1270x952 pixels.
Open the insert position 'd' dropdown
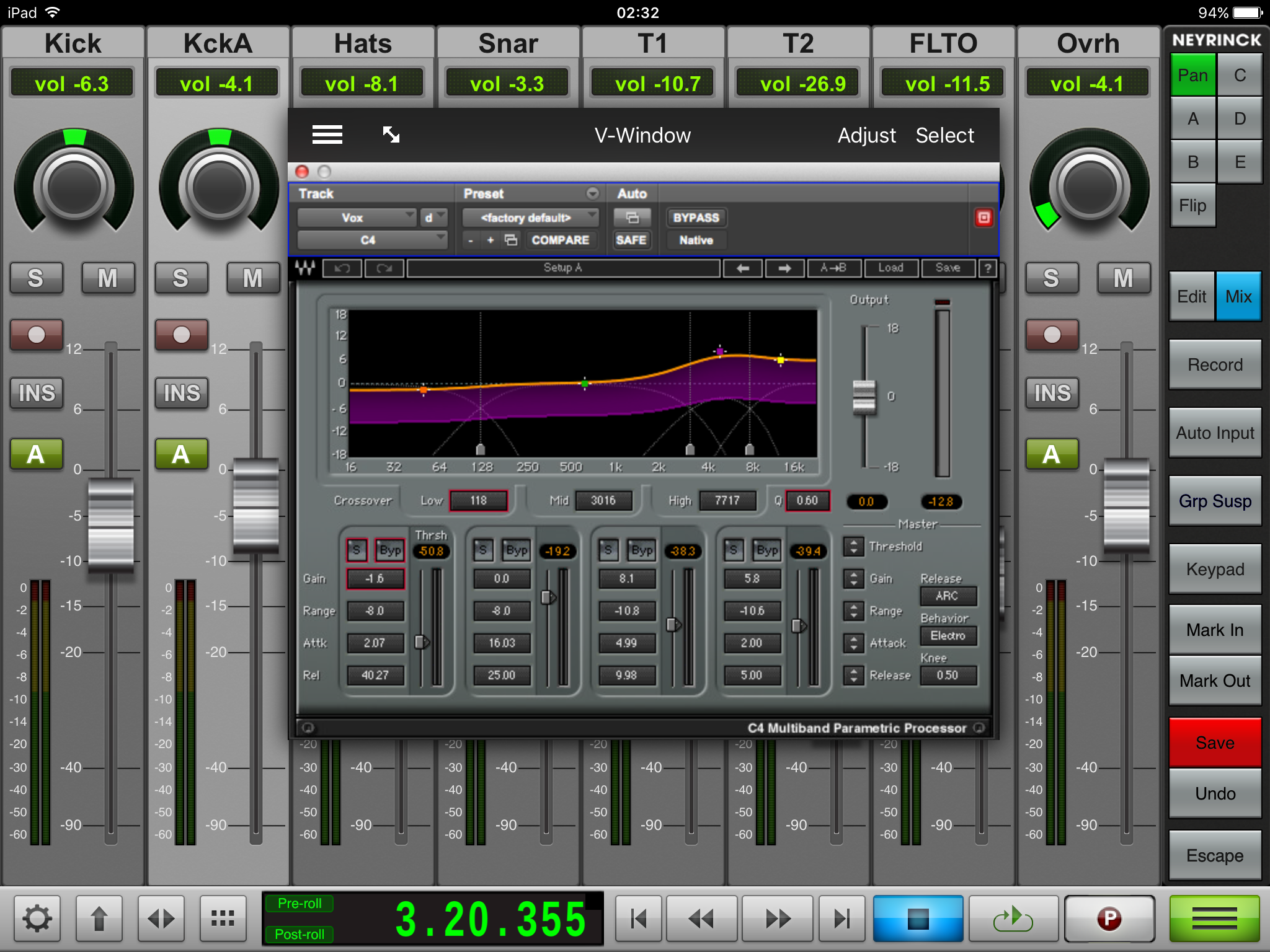433,218
